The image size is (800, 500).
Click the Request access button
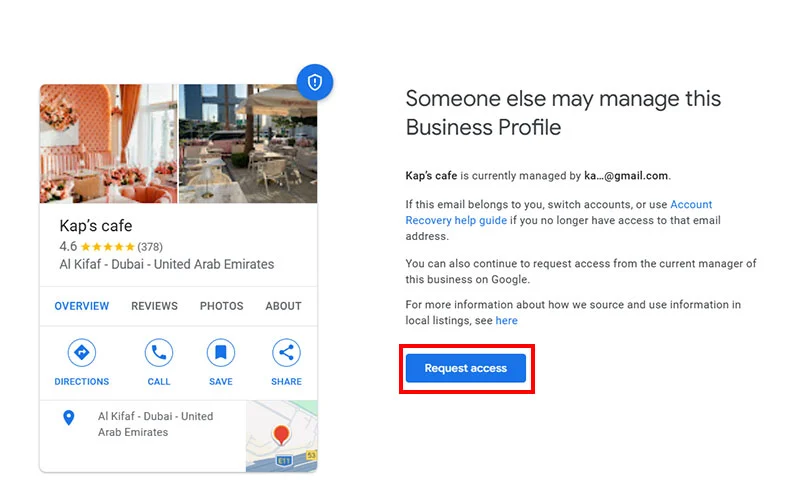tap(465, 368)
